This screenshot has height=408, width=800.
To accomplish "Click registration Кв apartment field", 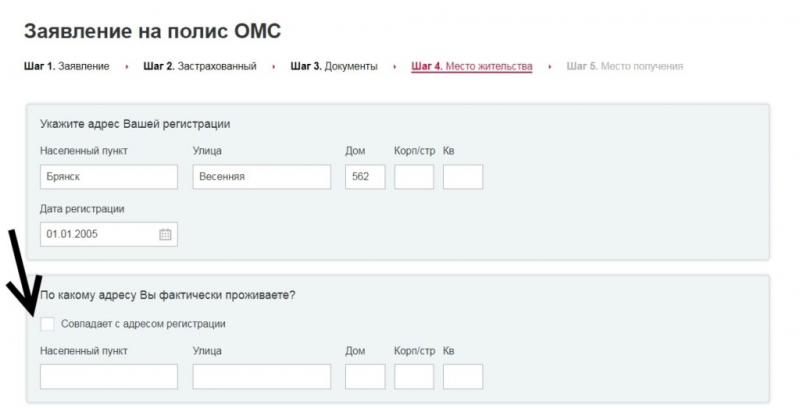I will 463,177.
